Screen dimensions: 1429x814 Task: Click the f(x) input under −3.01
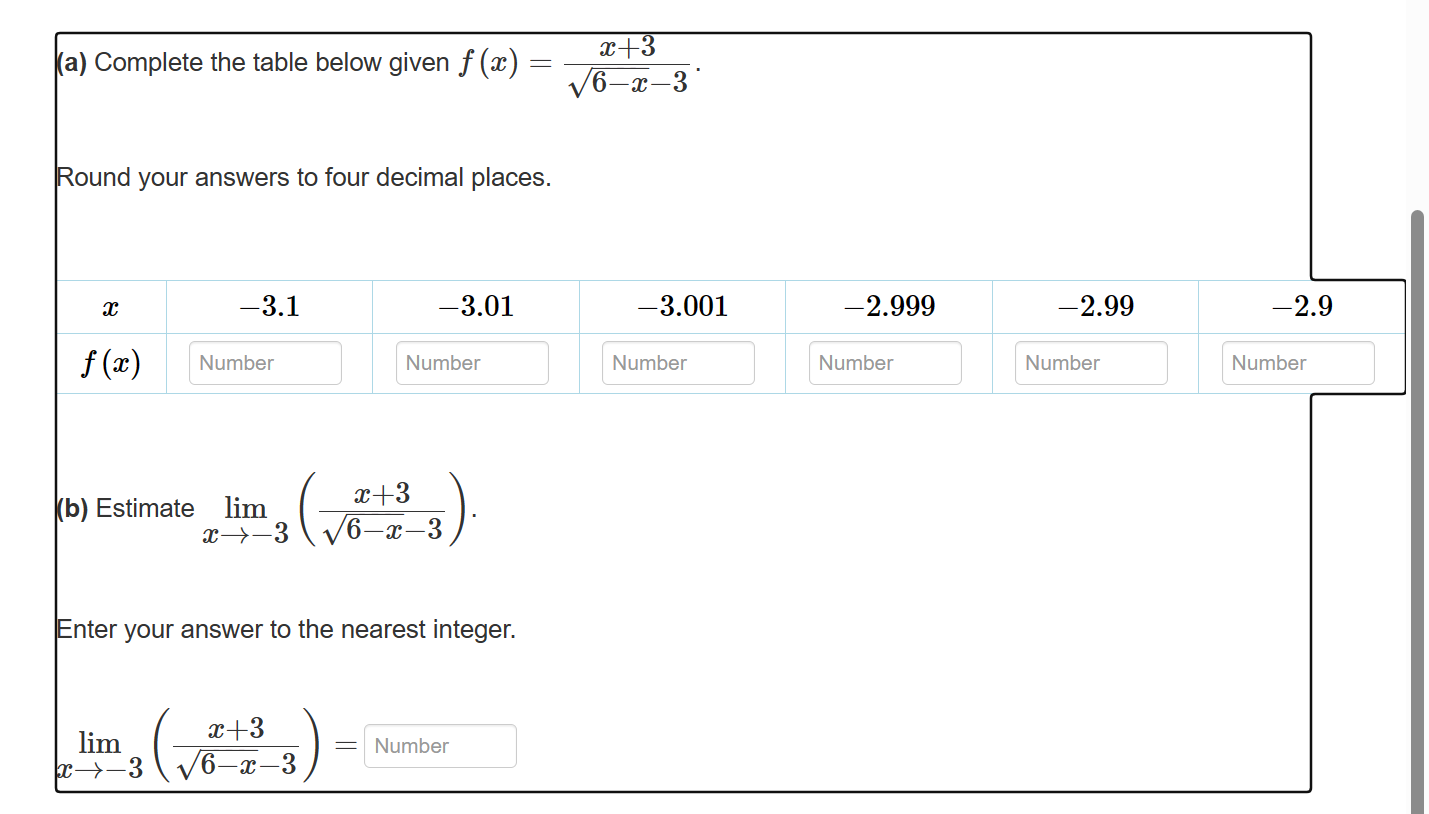471,362
